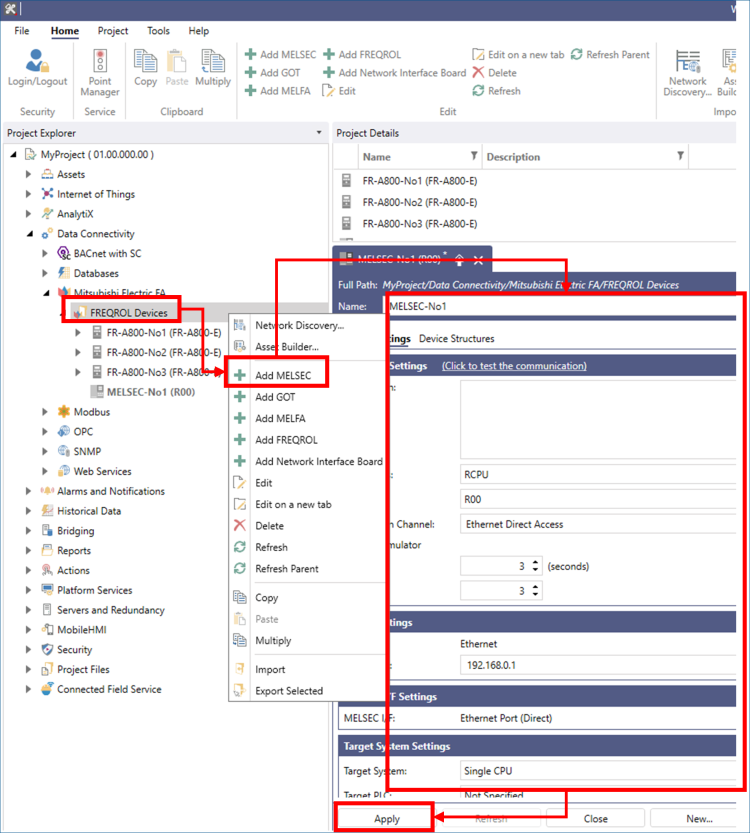Viewport: 750px width, 833px height.
Task: Choose Export Selected in context menu
Action: (x=289, y=691)
